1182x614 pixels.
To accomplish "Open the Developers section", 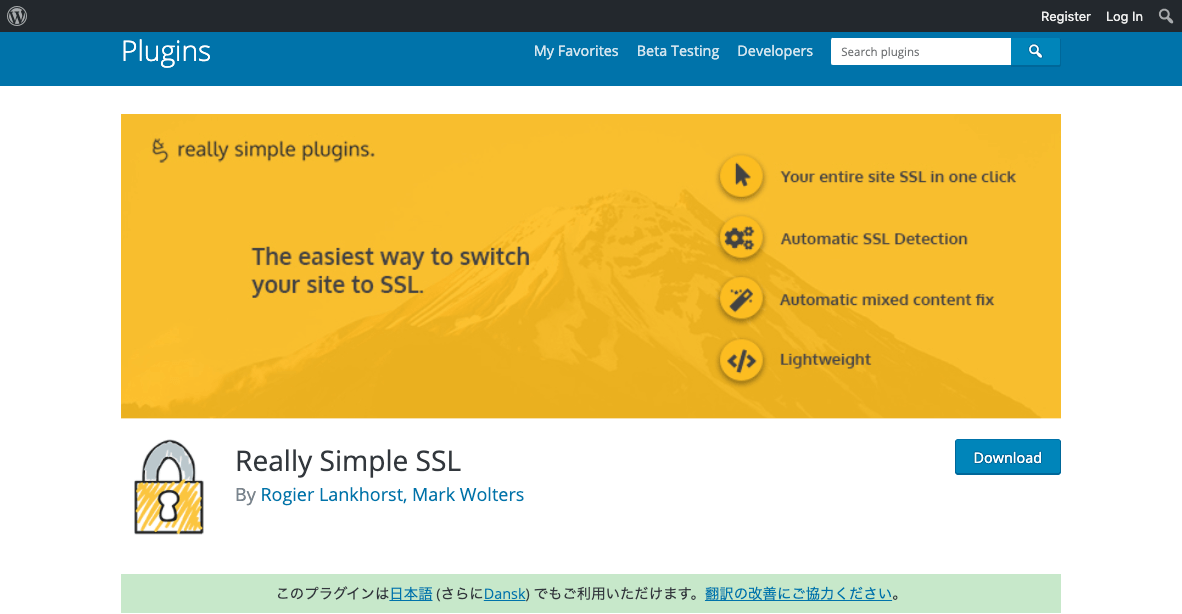I will tap(775, 51).
